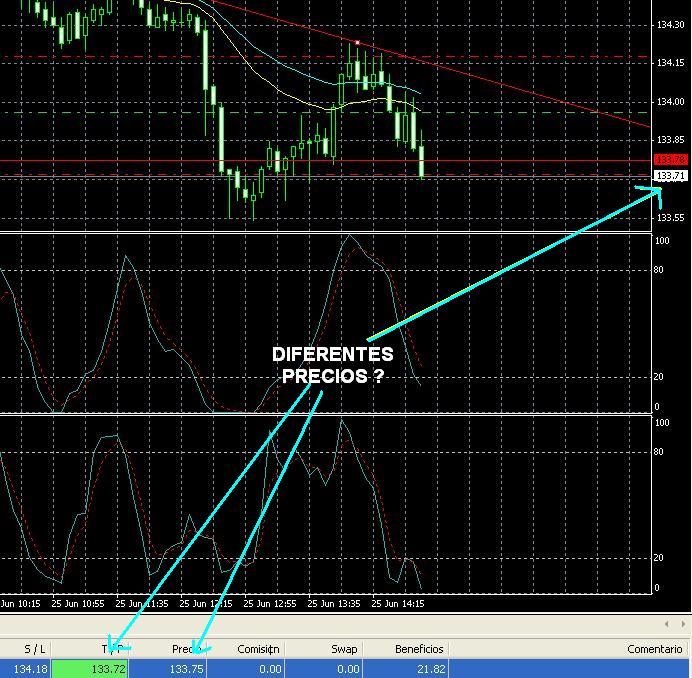Screen dimensions: 692x678
Task: Click the 134.00 level on price scale
Action: 671,101
